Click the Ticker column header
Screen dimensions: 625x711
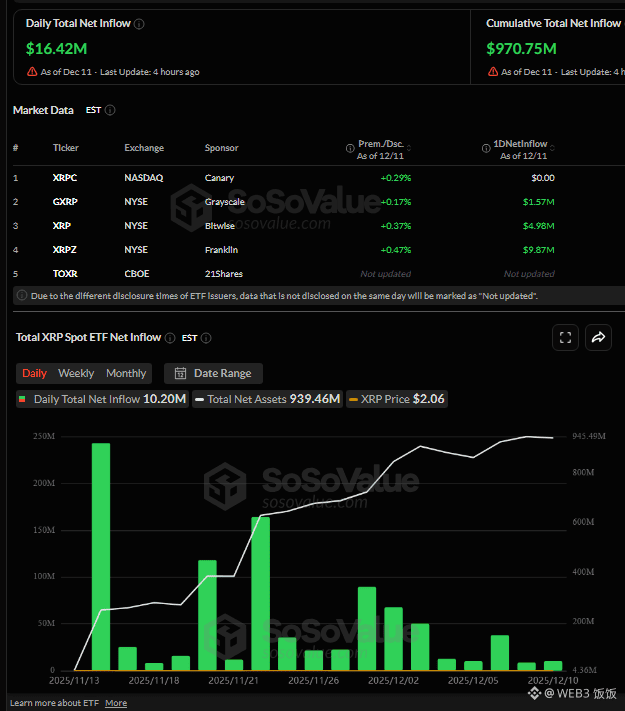[66, 148]
